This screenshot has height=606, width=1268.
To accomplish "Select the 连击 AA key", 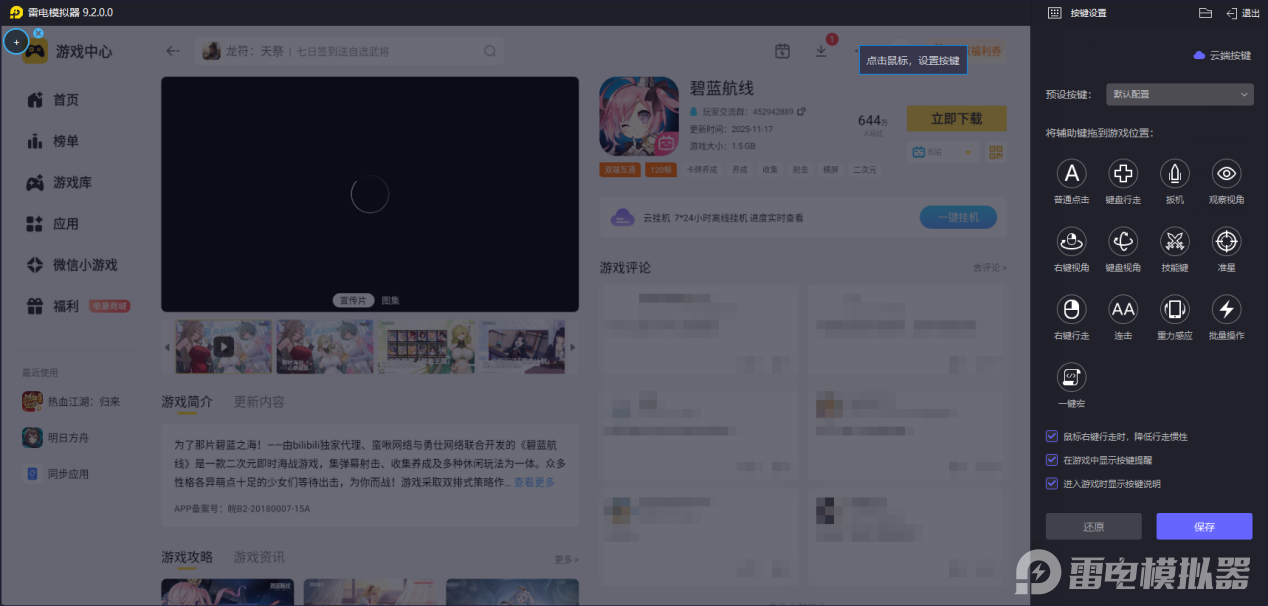I will [1123, 309].
